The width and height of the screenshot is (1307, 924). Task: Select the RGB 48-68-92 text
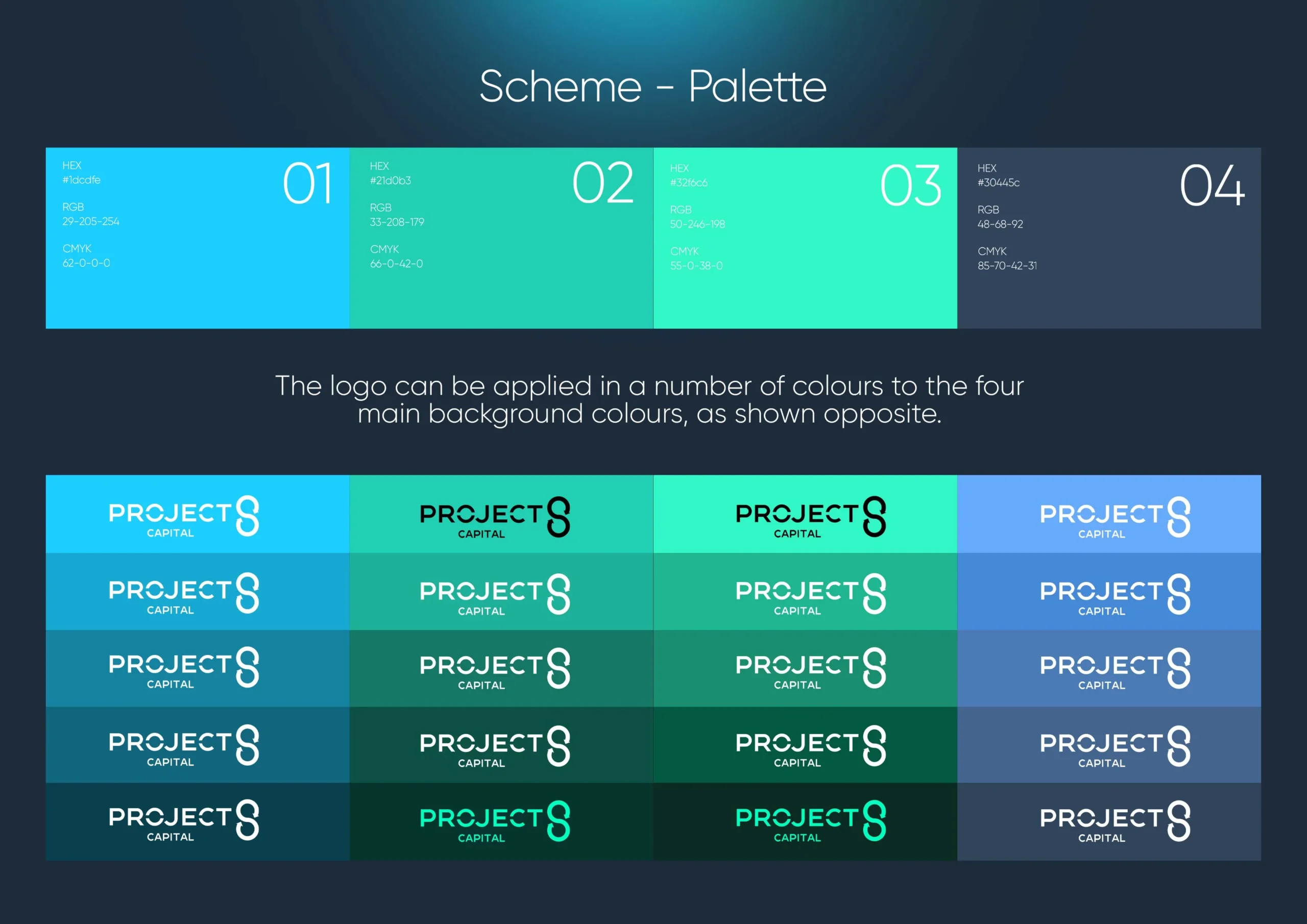pos(1000,224)
